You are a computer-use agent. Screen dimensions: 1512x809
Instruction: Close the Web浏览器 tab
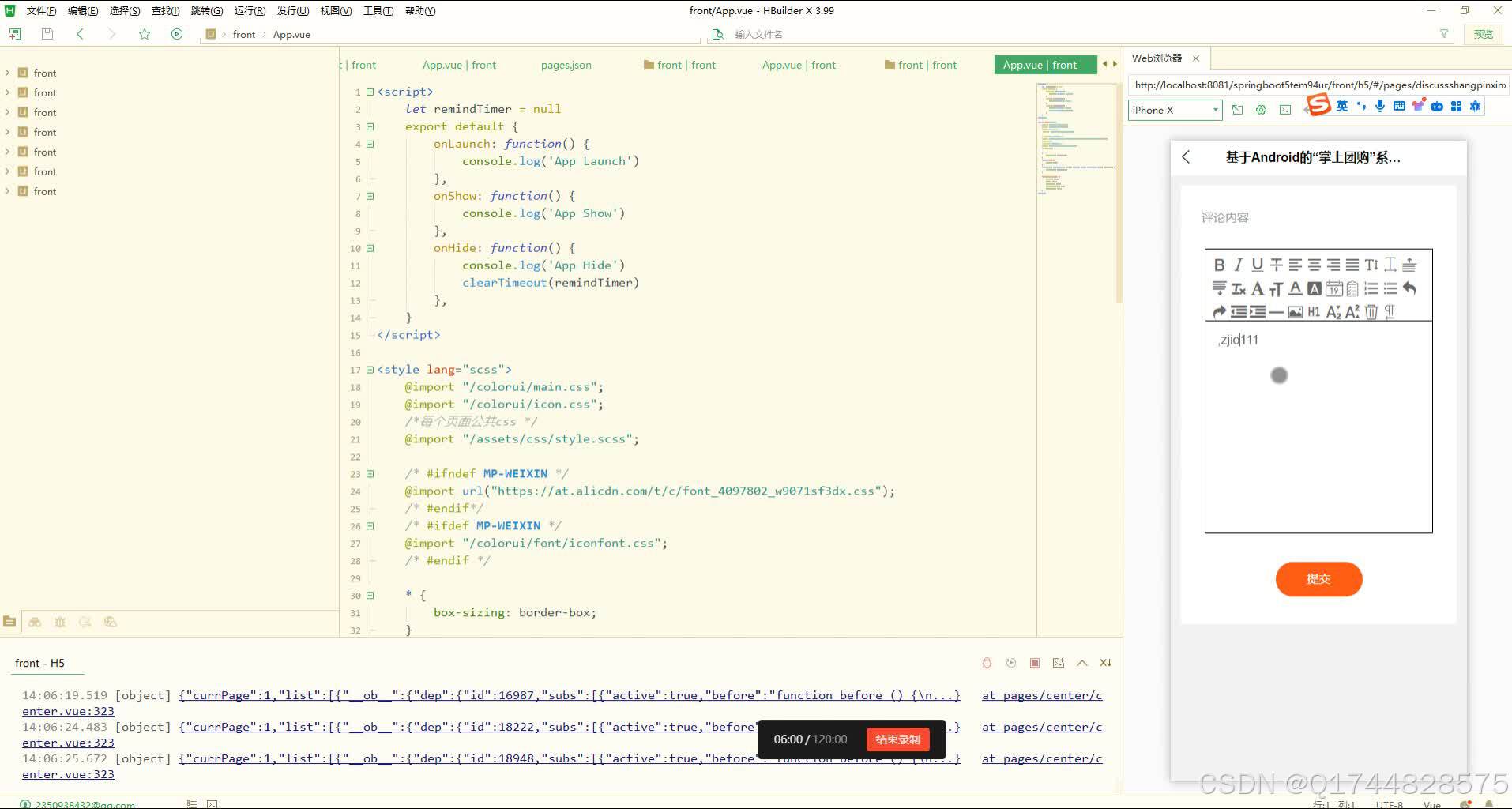click(x=1196, y=58)
